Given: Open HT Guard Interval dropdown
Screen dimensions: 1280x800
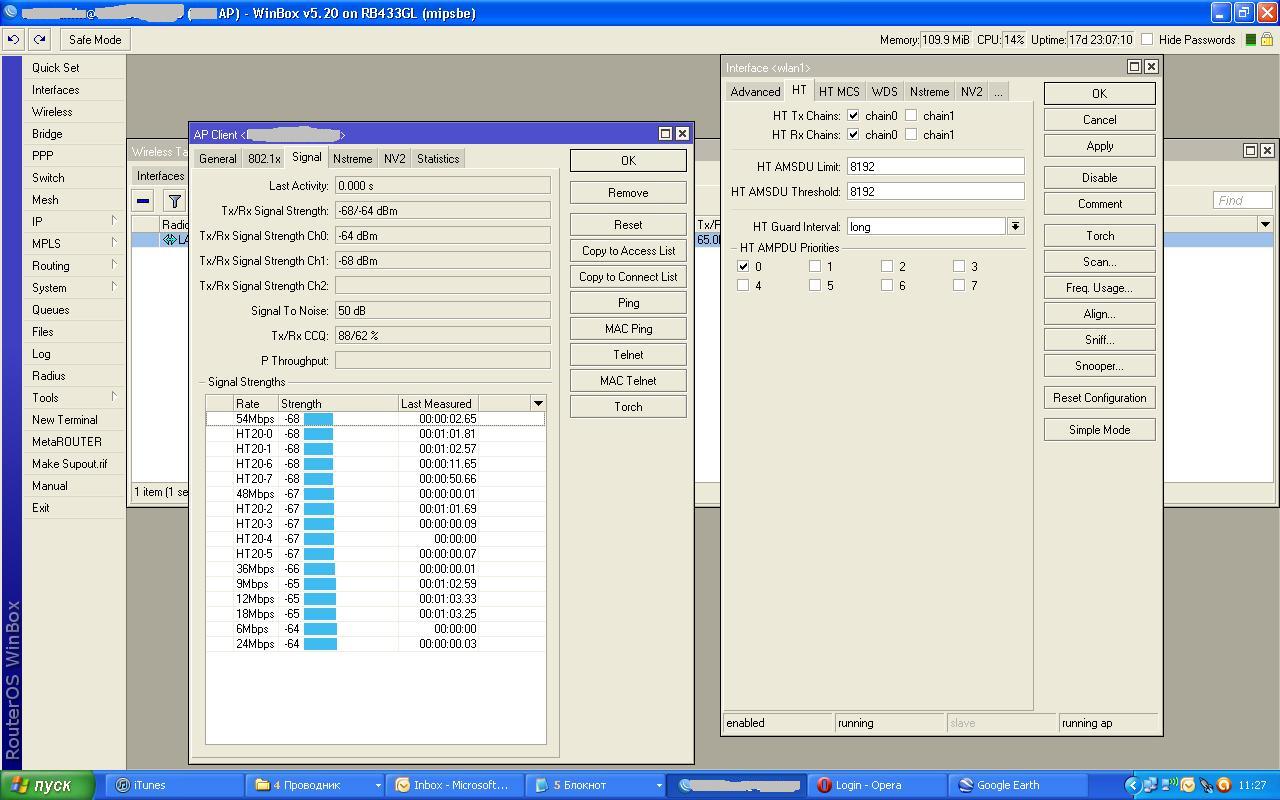Looking at the screenshot, I should point(1015,227).
